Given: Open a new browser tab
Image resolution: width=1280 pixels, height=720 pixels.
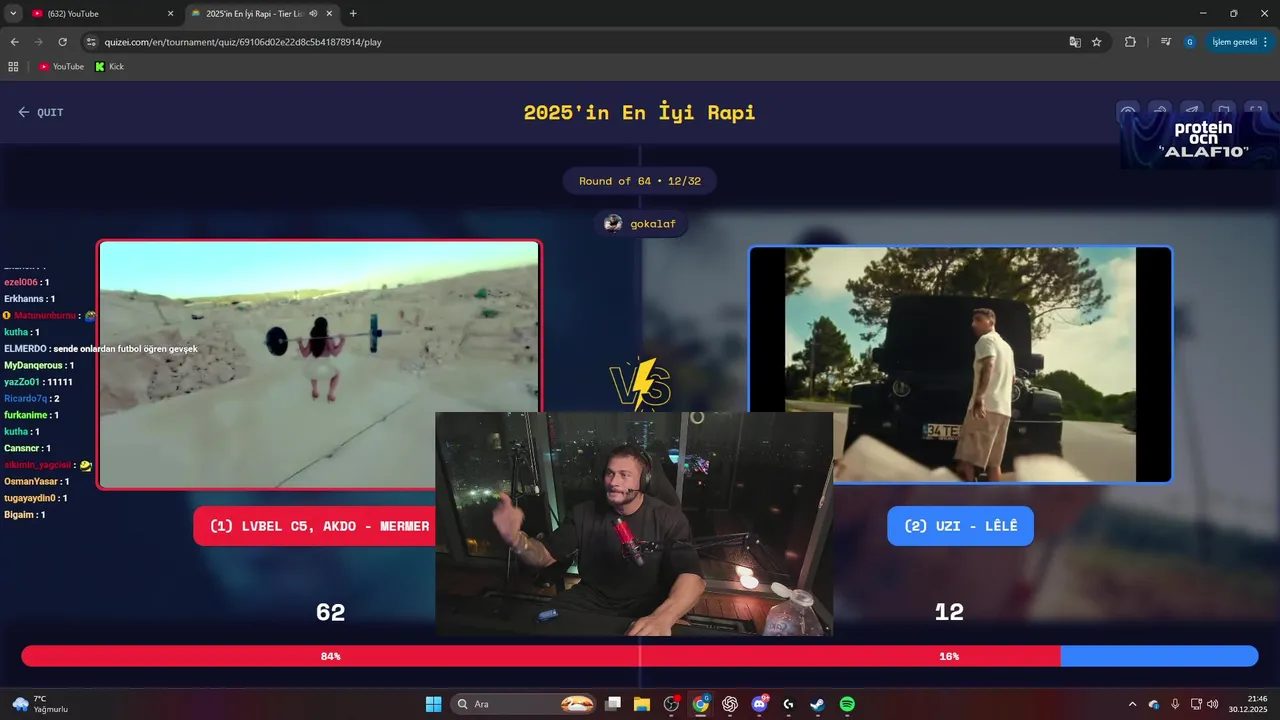Looking at the screenshot, I should [353, 14].
